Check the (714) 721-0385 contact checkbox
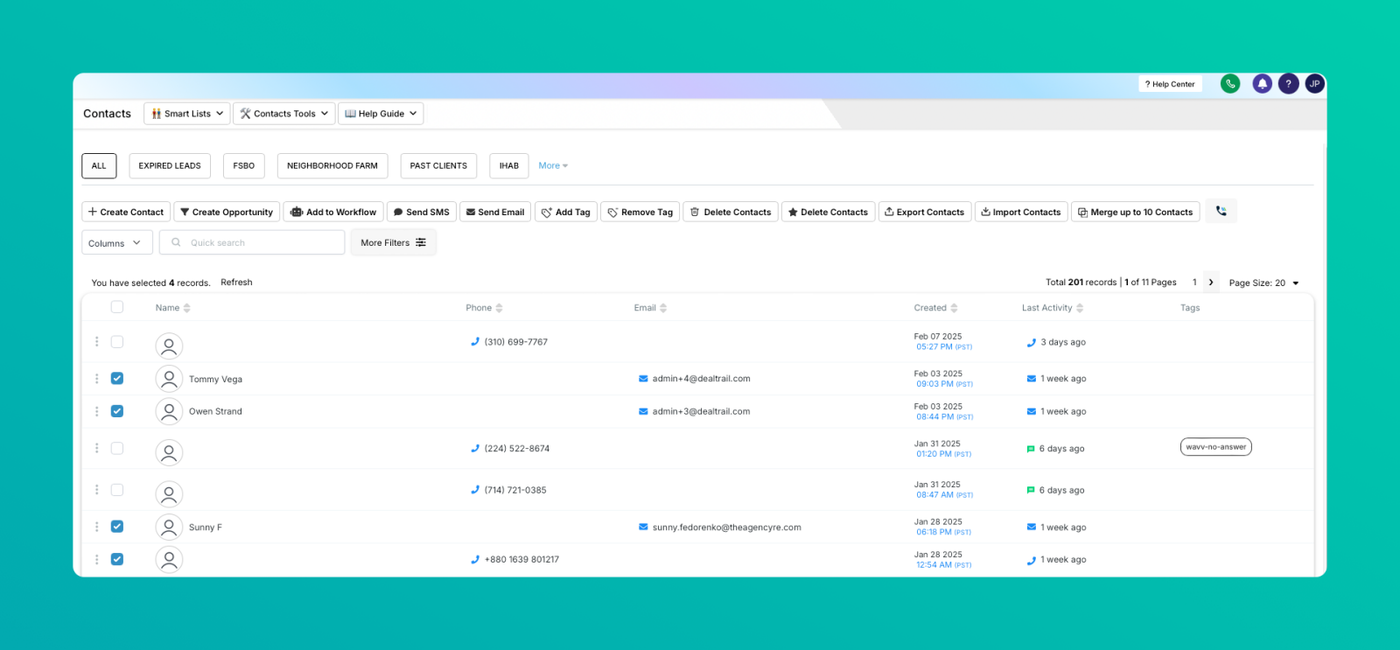 click(117, 490)
